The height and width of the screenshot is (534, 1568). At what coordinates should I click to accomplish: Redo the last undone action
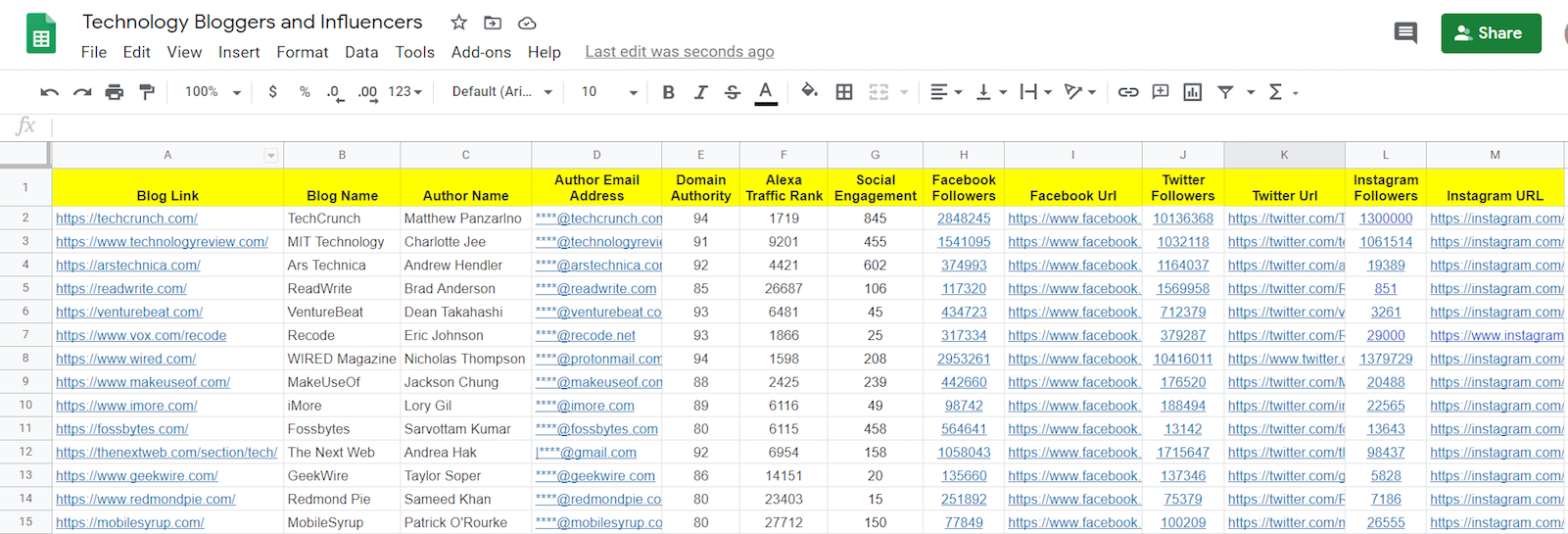(82, 92)
